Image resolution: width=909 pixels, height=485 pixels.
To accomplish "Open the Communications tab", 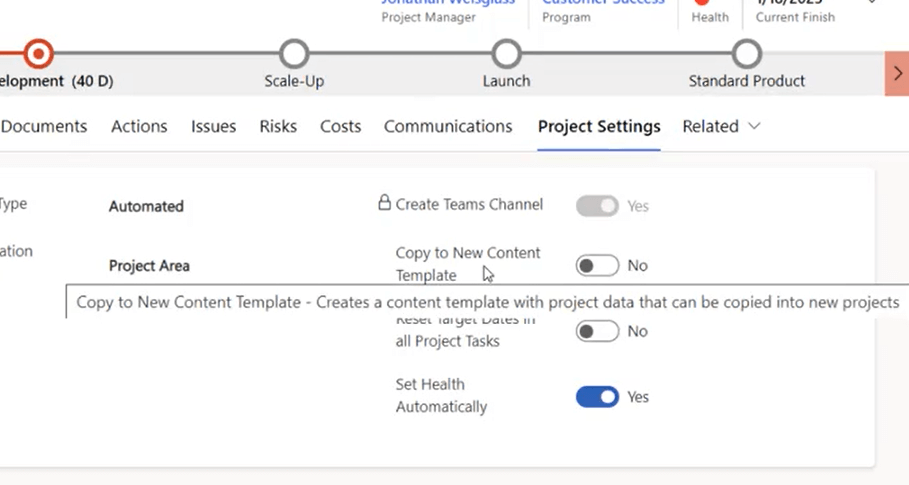I will click(448, 127).
